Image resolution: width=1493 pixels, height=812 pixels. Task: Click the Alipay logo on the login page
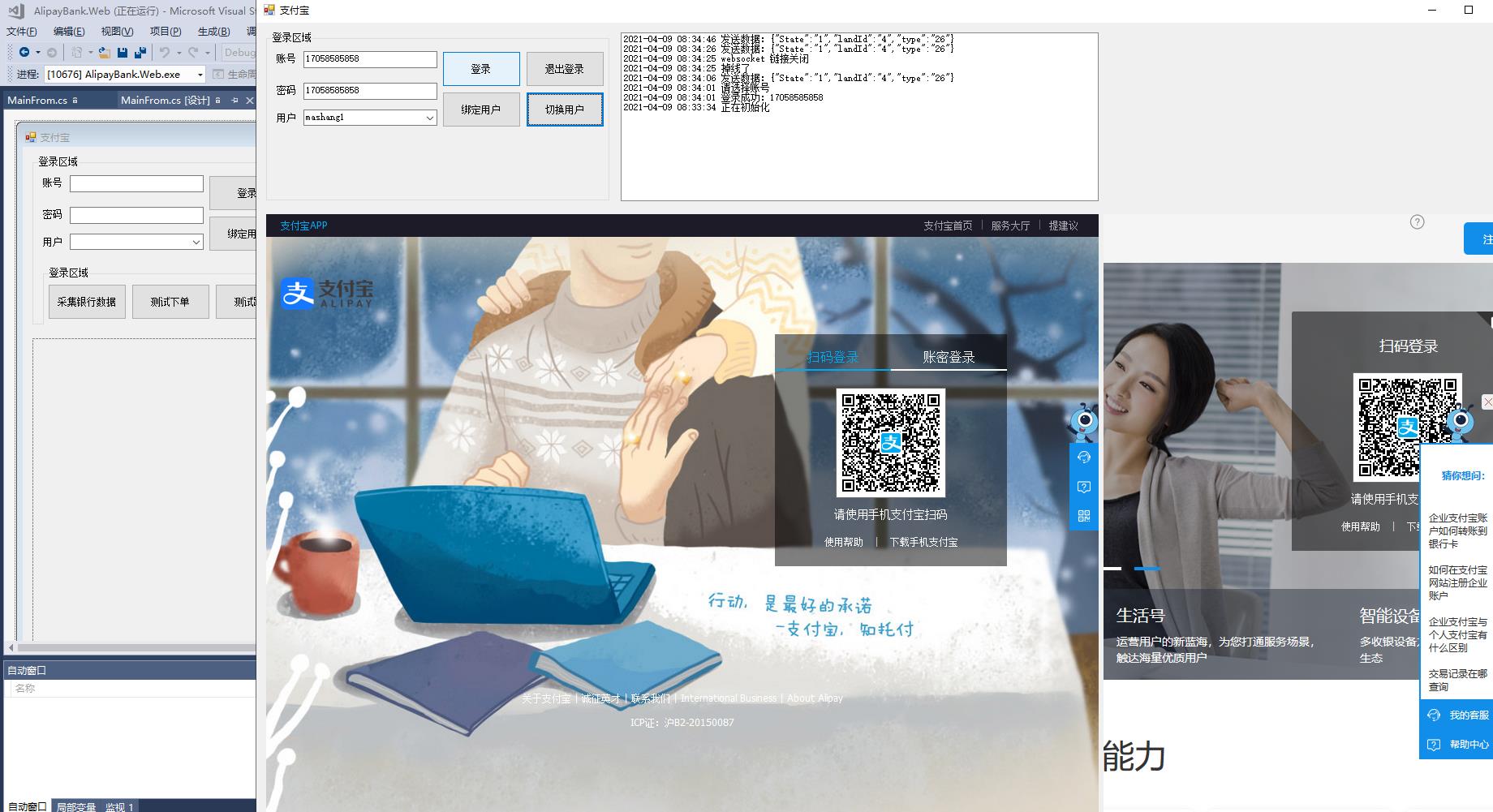tap(327, 293)
